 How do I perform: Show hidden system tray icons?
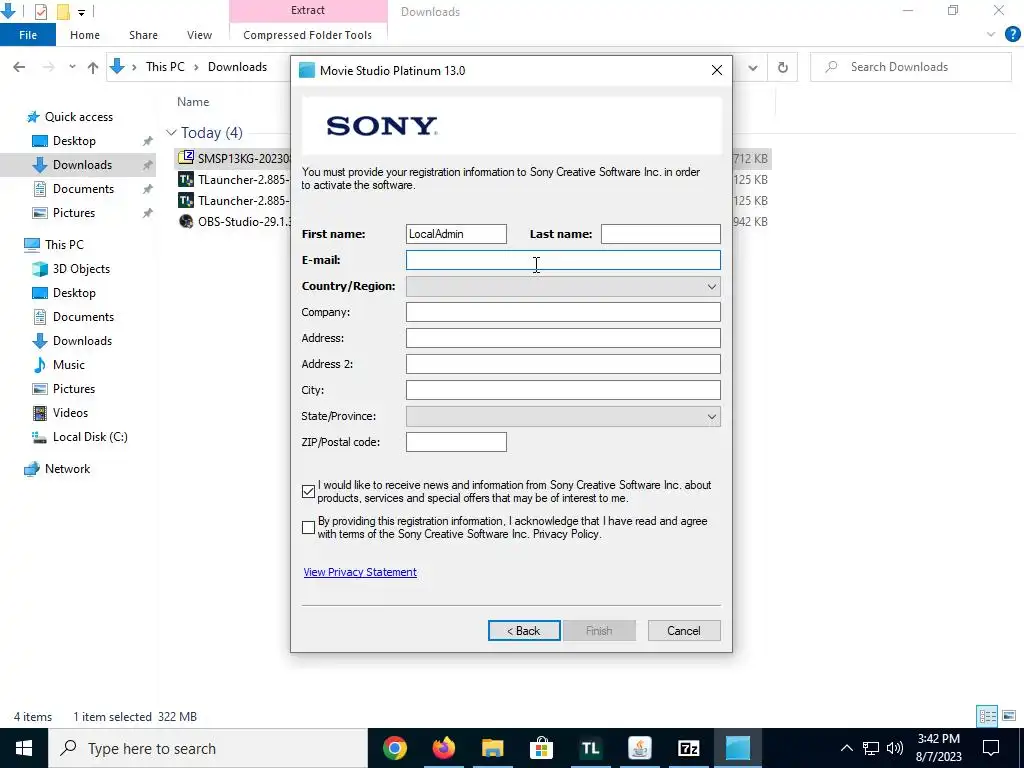846,748
